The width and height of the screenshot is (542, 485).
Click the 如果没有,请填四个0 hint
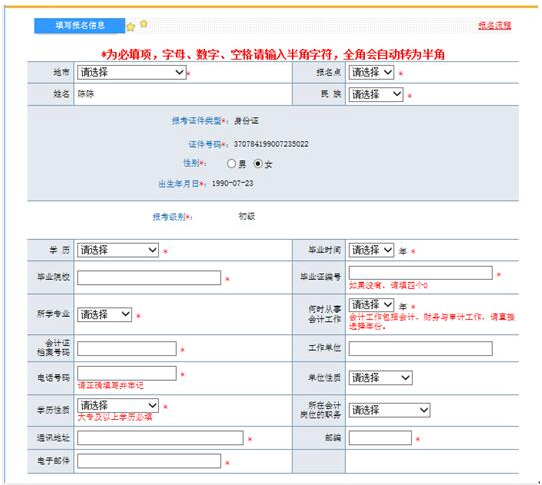pos(388,286)
